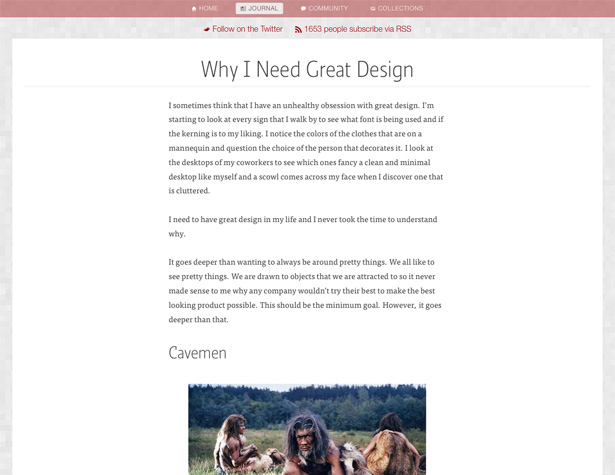
Task: Open the '1653 people subscribe via RSS' link
Action: click(358, 29)
